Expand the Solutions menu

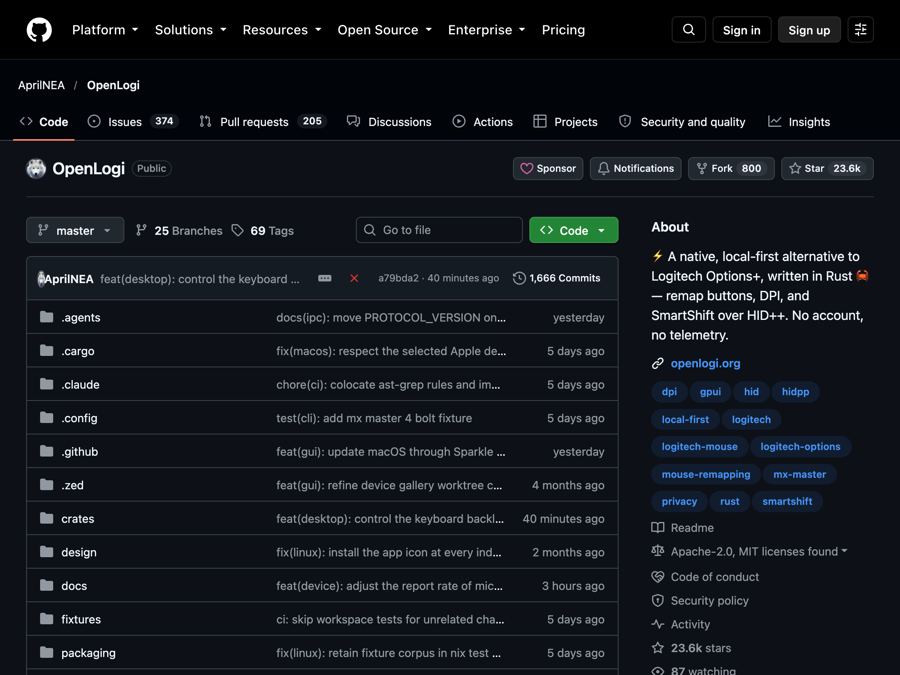tap(191, 30)
